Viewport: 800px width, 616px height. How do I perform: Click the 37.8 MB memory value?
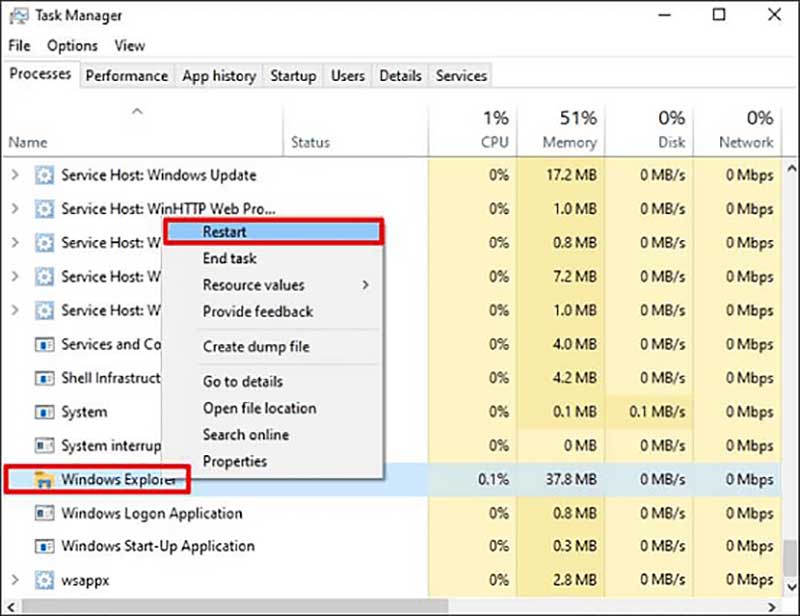(x=571, y=479)
